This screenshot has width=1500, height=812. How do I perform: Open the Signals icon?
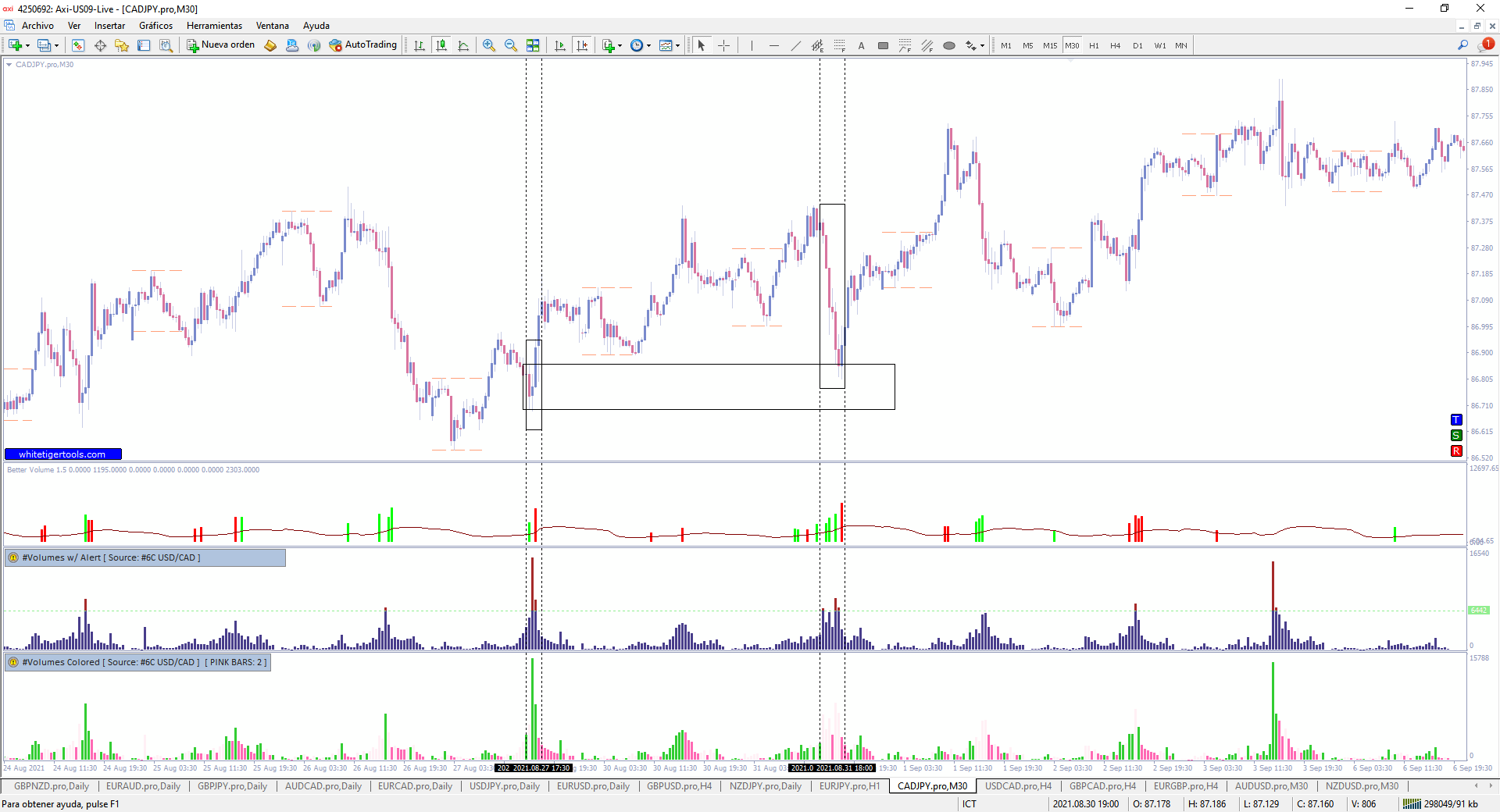pyautogui.click(x=314, y=45)
